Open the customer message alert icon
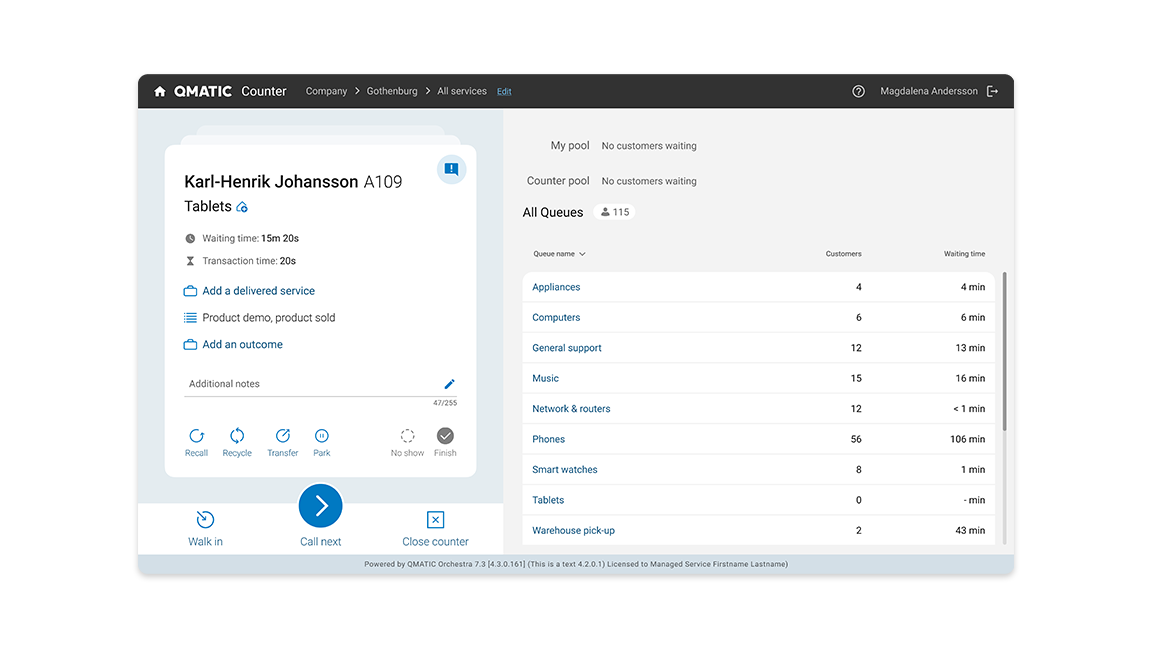This screenshot has height=648, width=1152. tap(451, 169)
